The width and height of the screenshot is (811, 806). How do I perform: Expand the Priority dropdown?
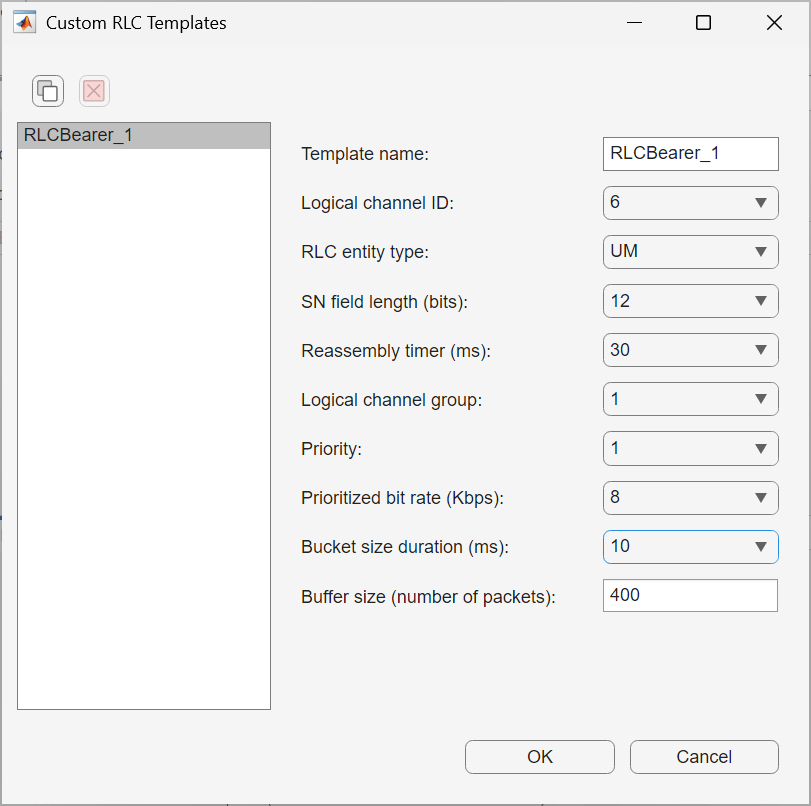coord(690,448)
